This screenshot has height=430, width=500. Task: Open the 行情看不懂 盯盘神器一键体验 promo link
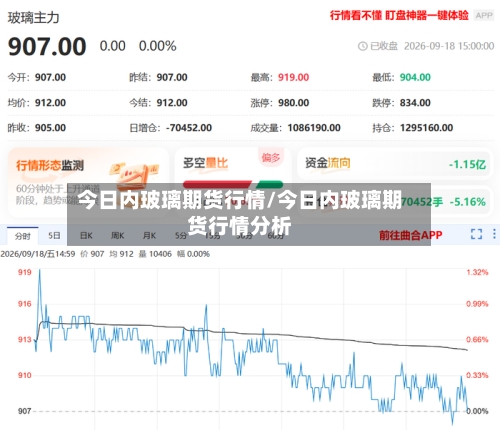tap(399, 15)
